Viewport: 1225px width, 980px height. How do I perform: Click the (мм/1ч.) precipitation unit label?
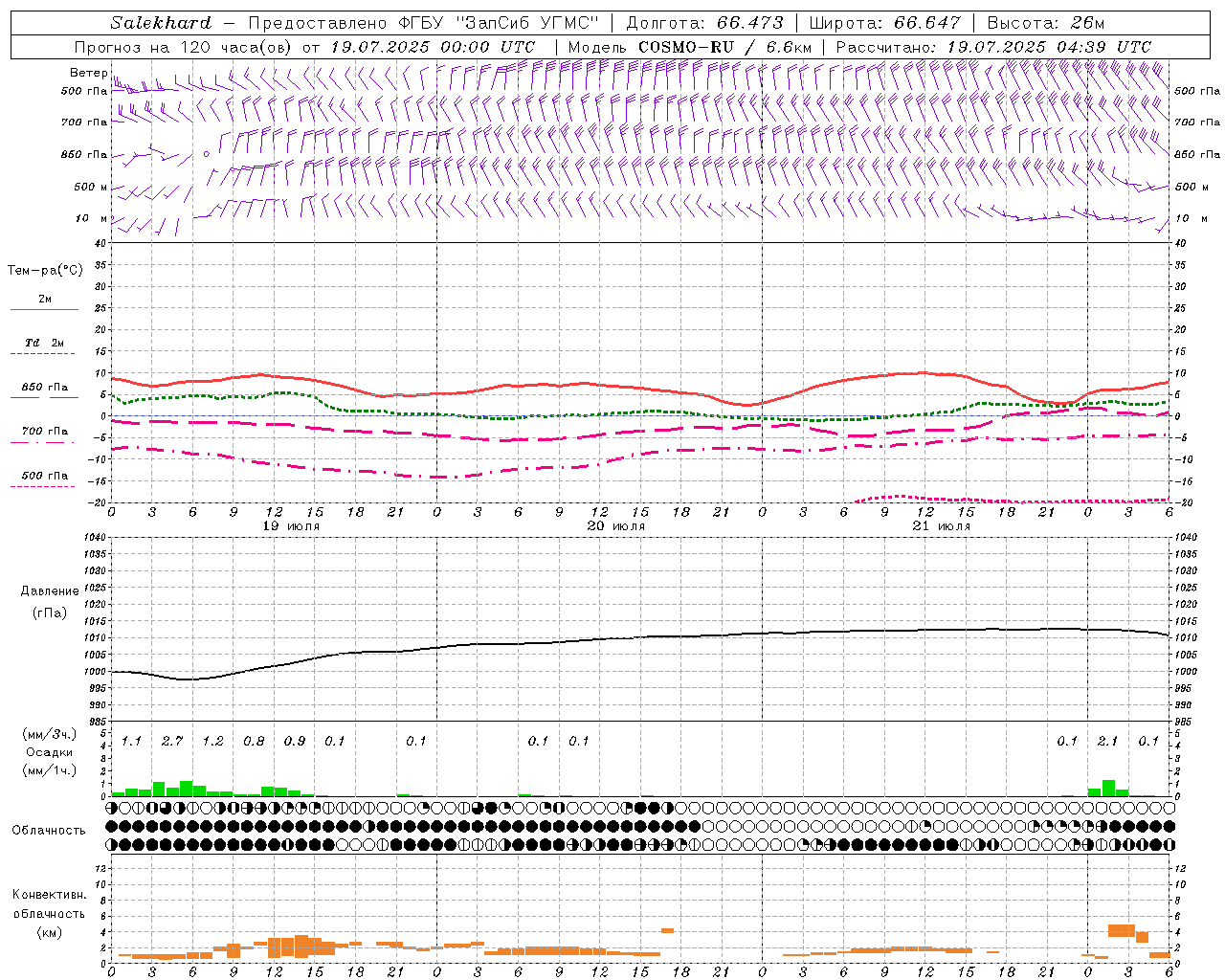pyautogui.click(x=50, y=770)
